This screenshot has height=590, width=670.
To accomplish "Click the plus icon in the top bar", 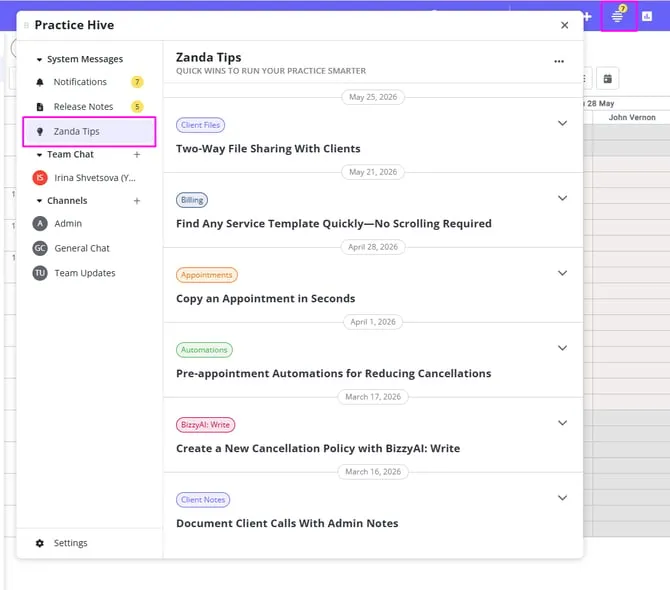I will [588, 17].
